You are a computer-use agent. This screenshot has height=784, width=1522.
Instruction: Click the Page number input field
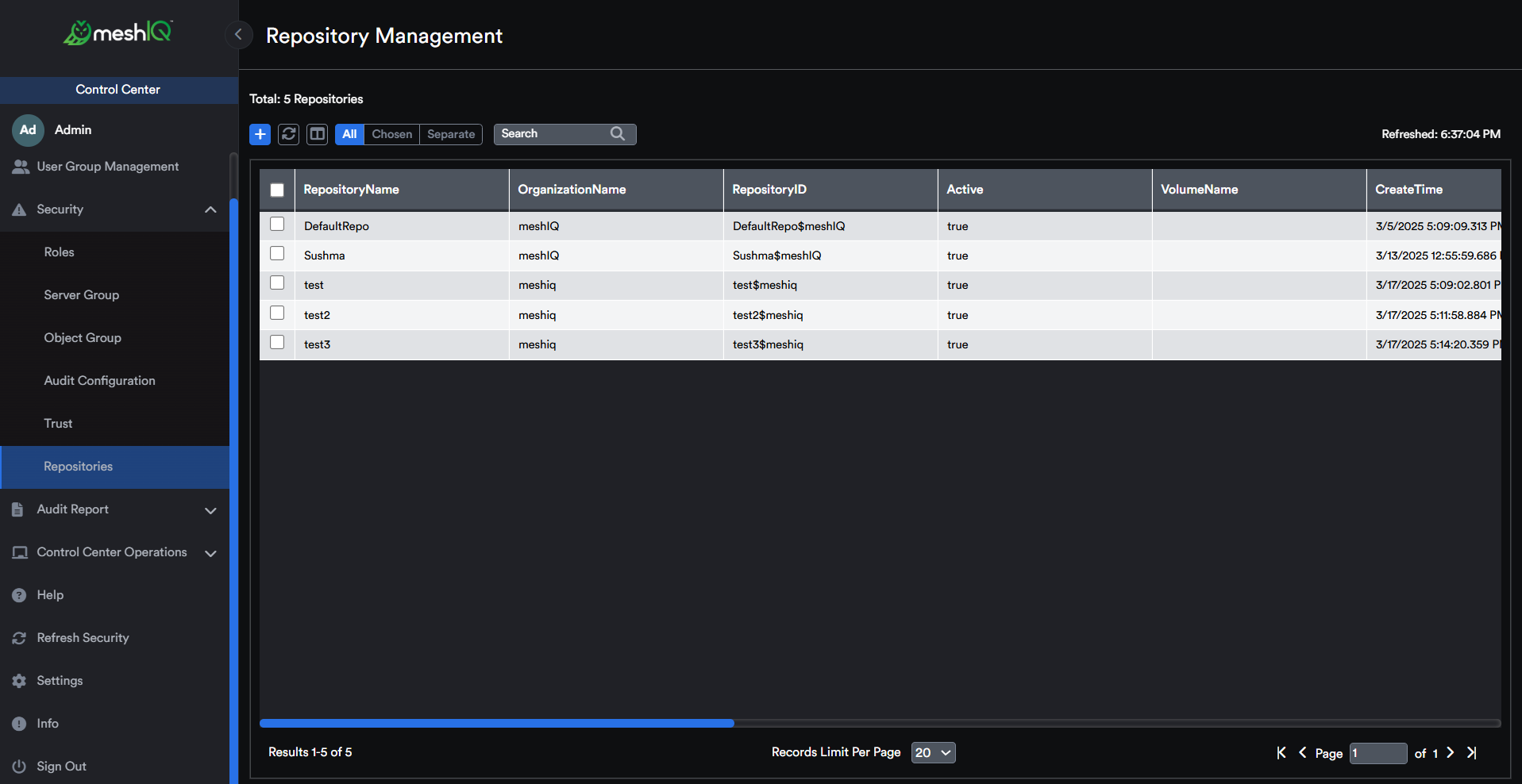[x=1378, y=753]
